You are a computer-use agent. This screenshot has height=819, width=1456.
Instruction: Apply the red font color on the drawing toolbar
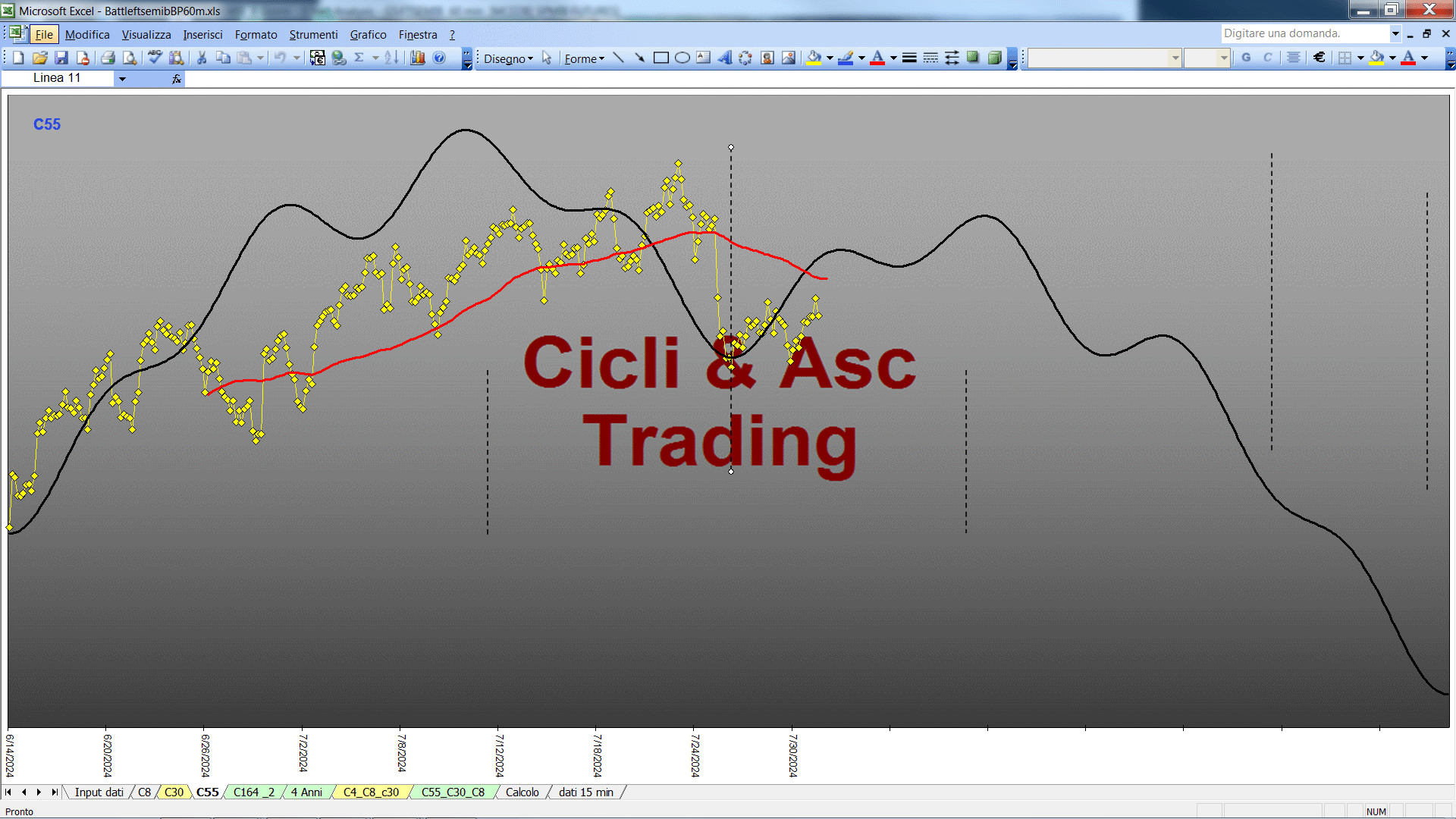(x=877, y=58)
